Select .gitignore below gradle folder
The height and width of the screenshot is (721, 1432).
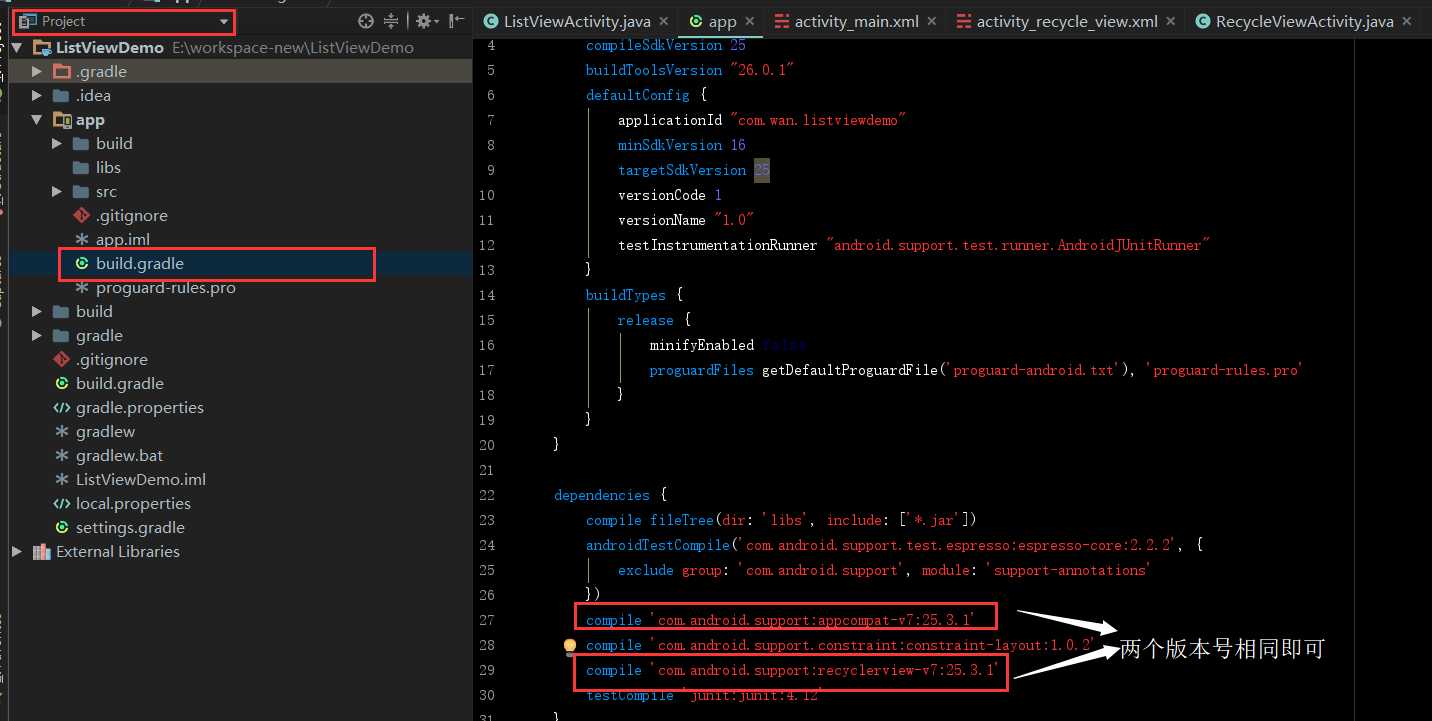pyautogui.click(x=112, y=360)
